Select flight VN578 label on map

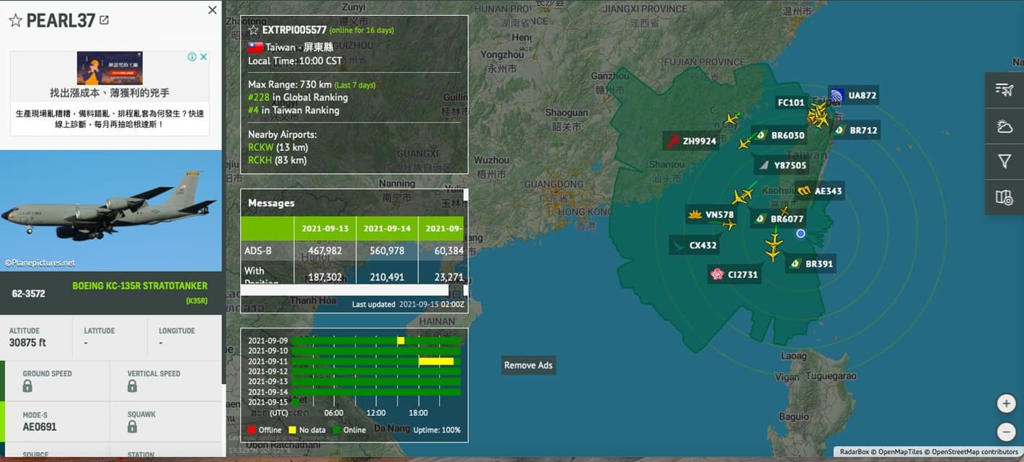click(x=711, y=214)
